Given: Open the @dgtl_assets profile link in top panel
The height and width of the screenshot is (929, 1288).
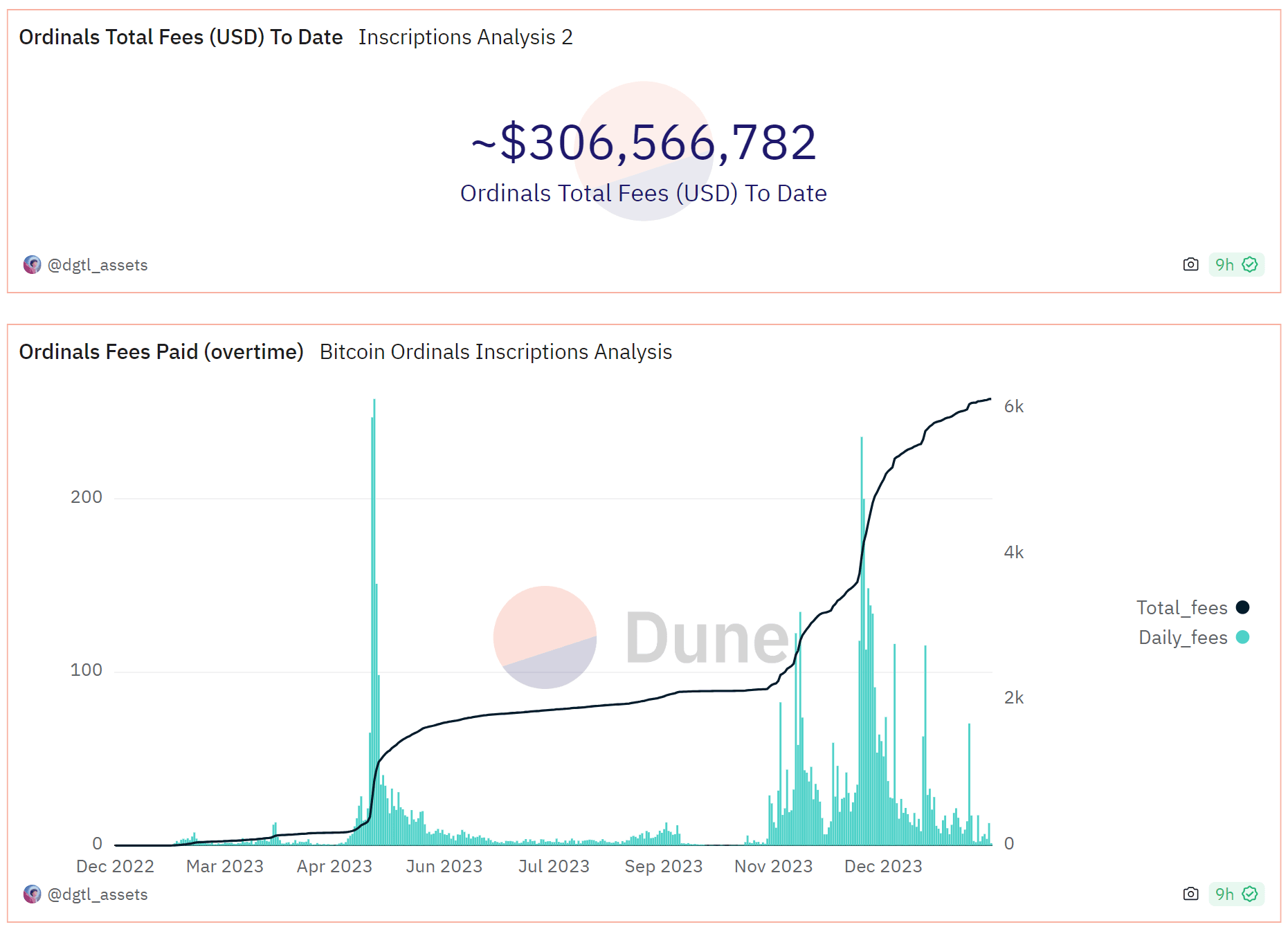Looking at the screenshot, I should pyautogui.click(x=98, y=265).
